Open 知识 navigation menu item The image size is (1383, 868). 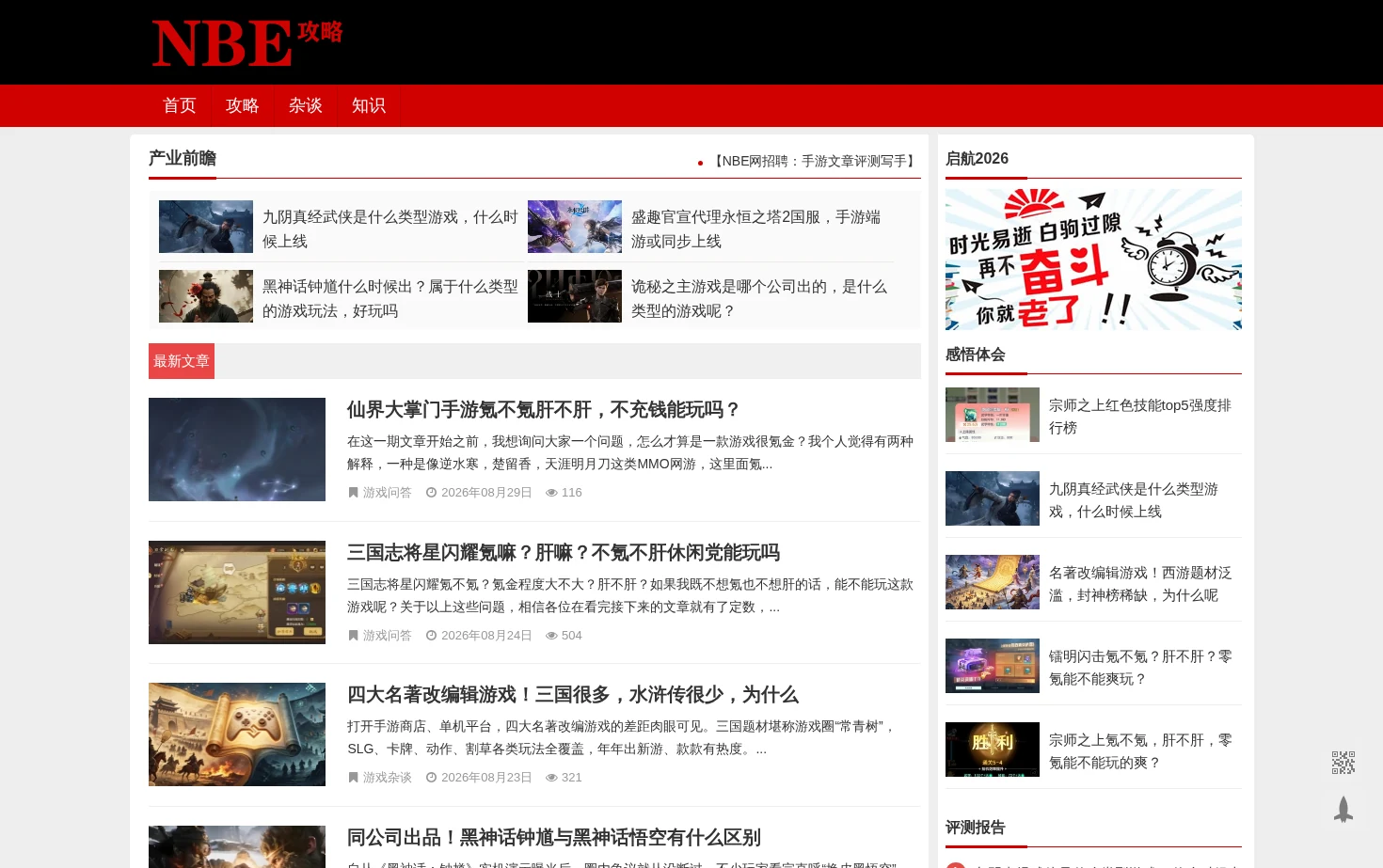coord(369,105)
